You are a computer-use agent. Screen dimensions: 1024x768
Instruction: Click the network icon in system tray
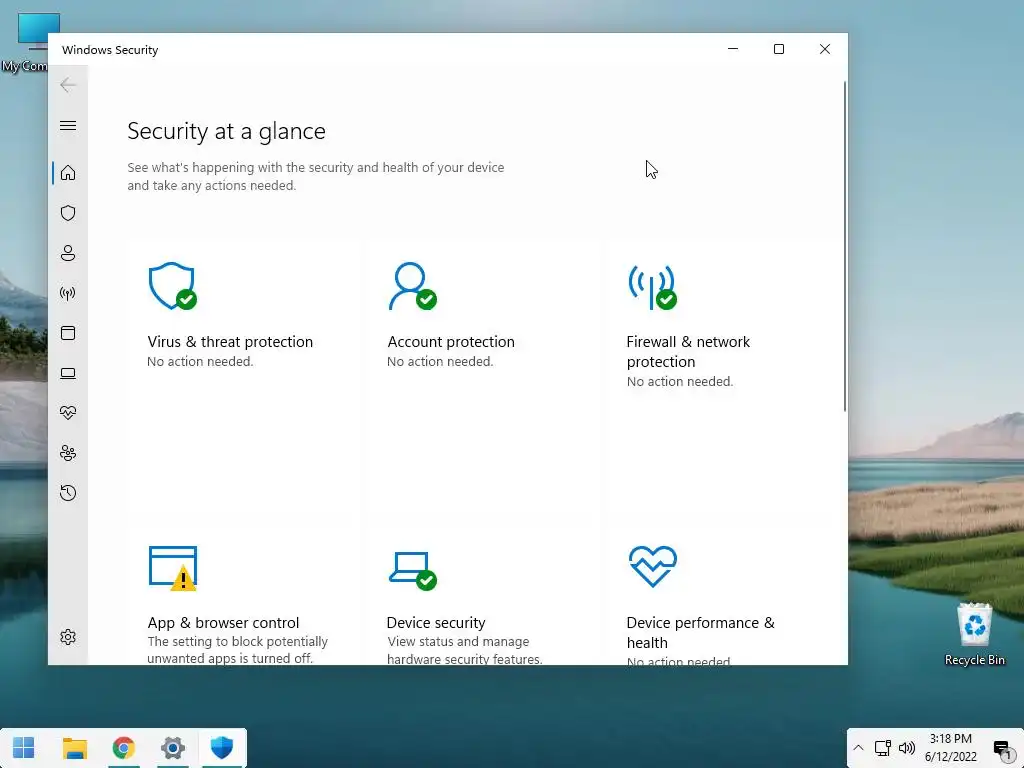point(883,748)
